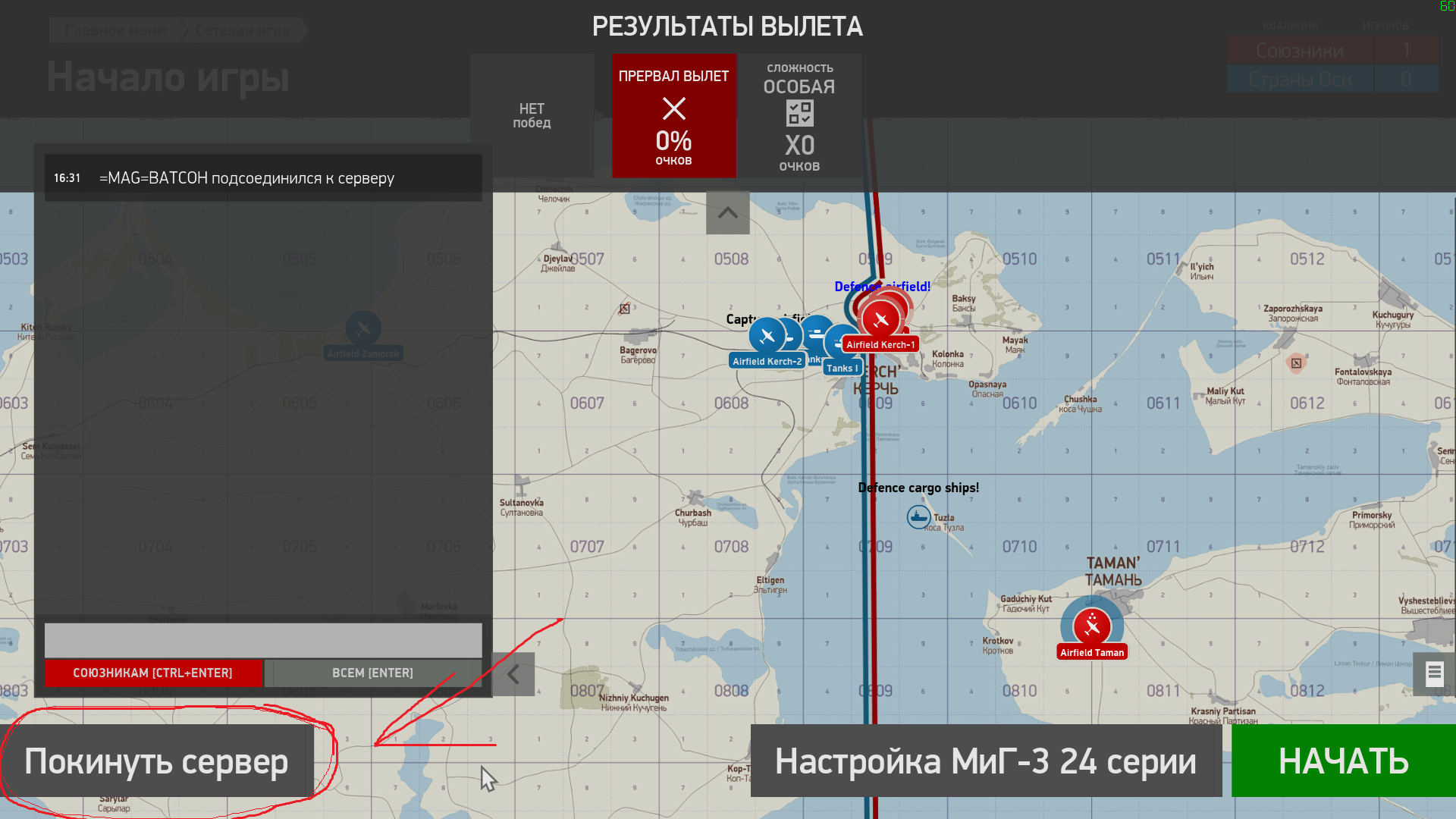The image size is (1456, 819).
Task: Click the red ПРЕРВАЛ ВЫЛЕТ results tile
Action: (673, 116)
